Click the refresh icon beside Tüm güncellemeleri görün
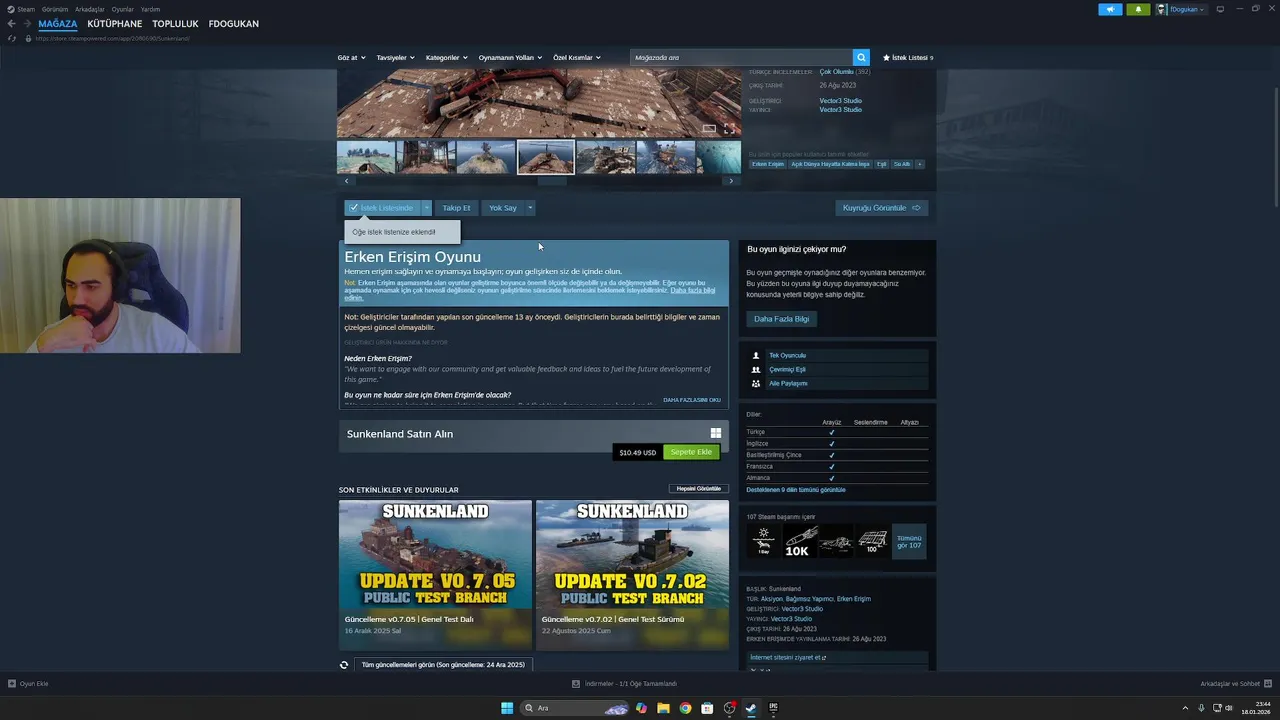The image size is (1280, 720). click(344, 665)
